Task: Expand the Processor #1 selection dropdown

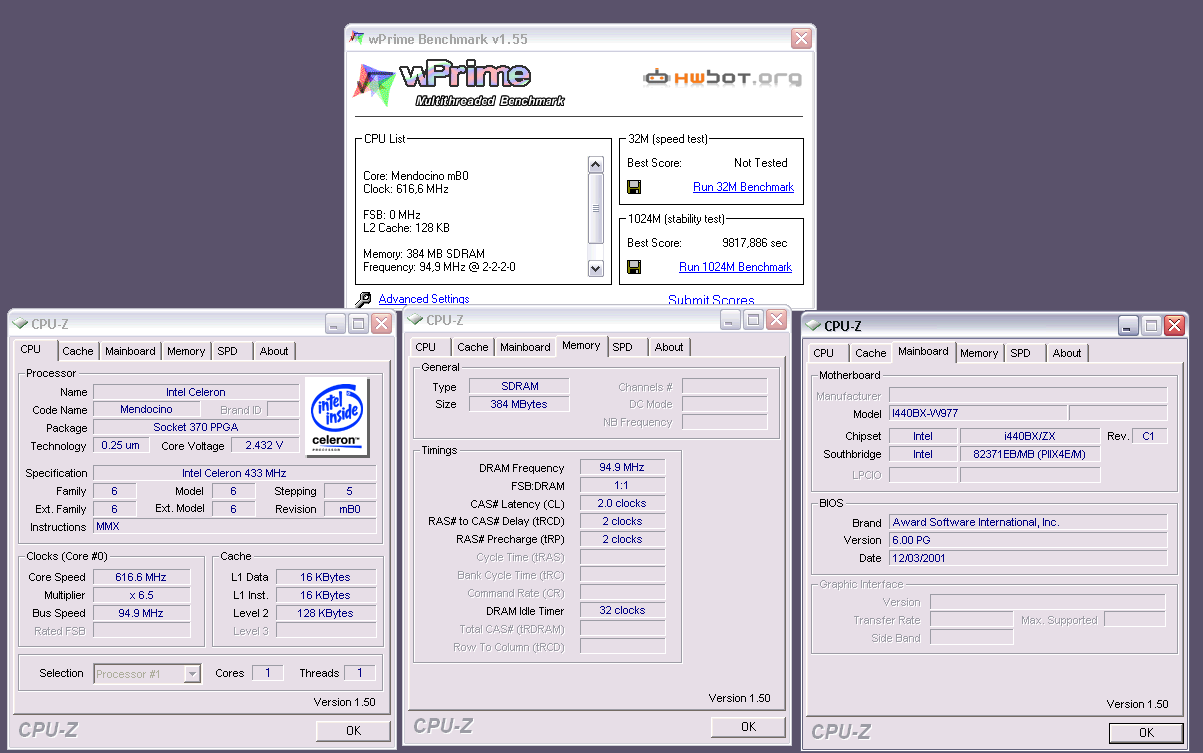Action: [x=192, y=674]
